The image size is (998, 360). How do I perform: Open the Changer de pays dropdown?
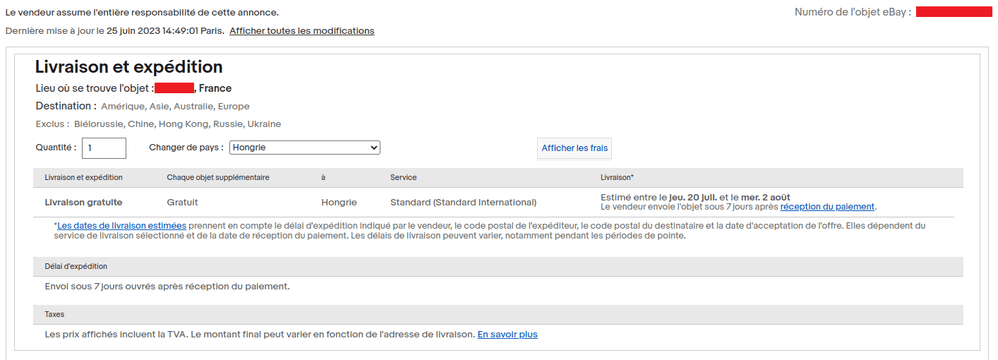[304, 148]
